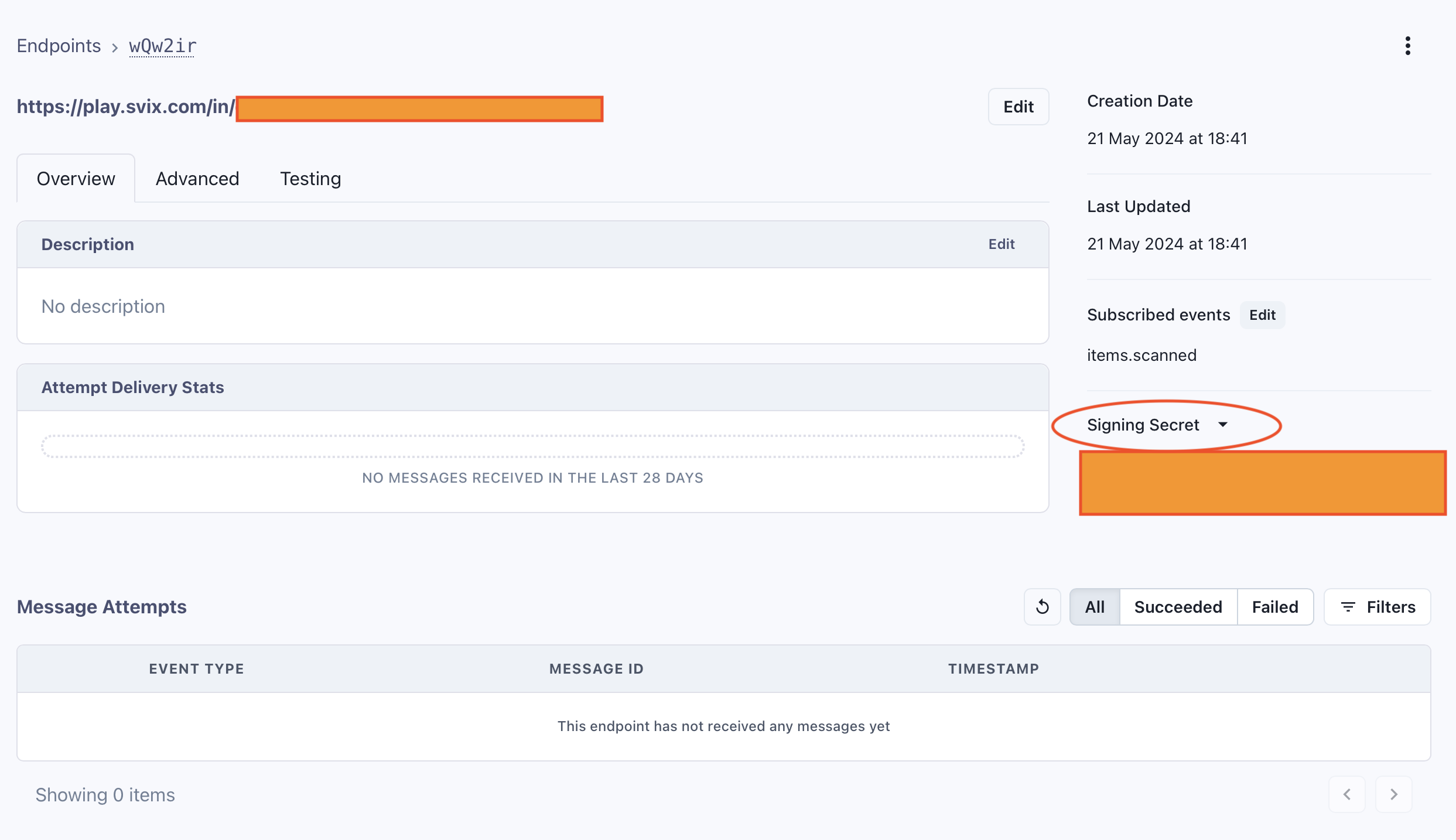Screen dimensions: 1456x840
Task: Edit the endpoint URL
Action: pos(1018,107)
